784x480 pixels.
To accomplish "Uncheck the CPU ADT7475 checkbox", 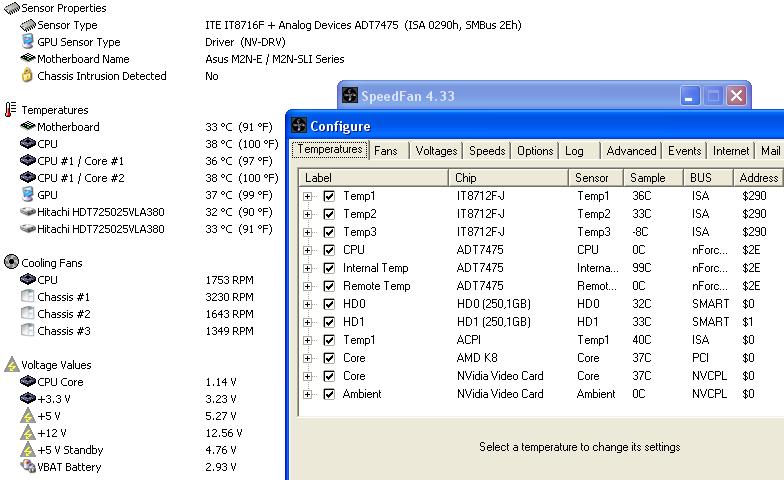I will pos(329,250).
